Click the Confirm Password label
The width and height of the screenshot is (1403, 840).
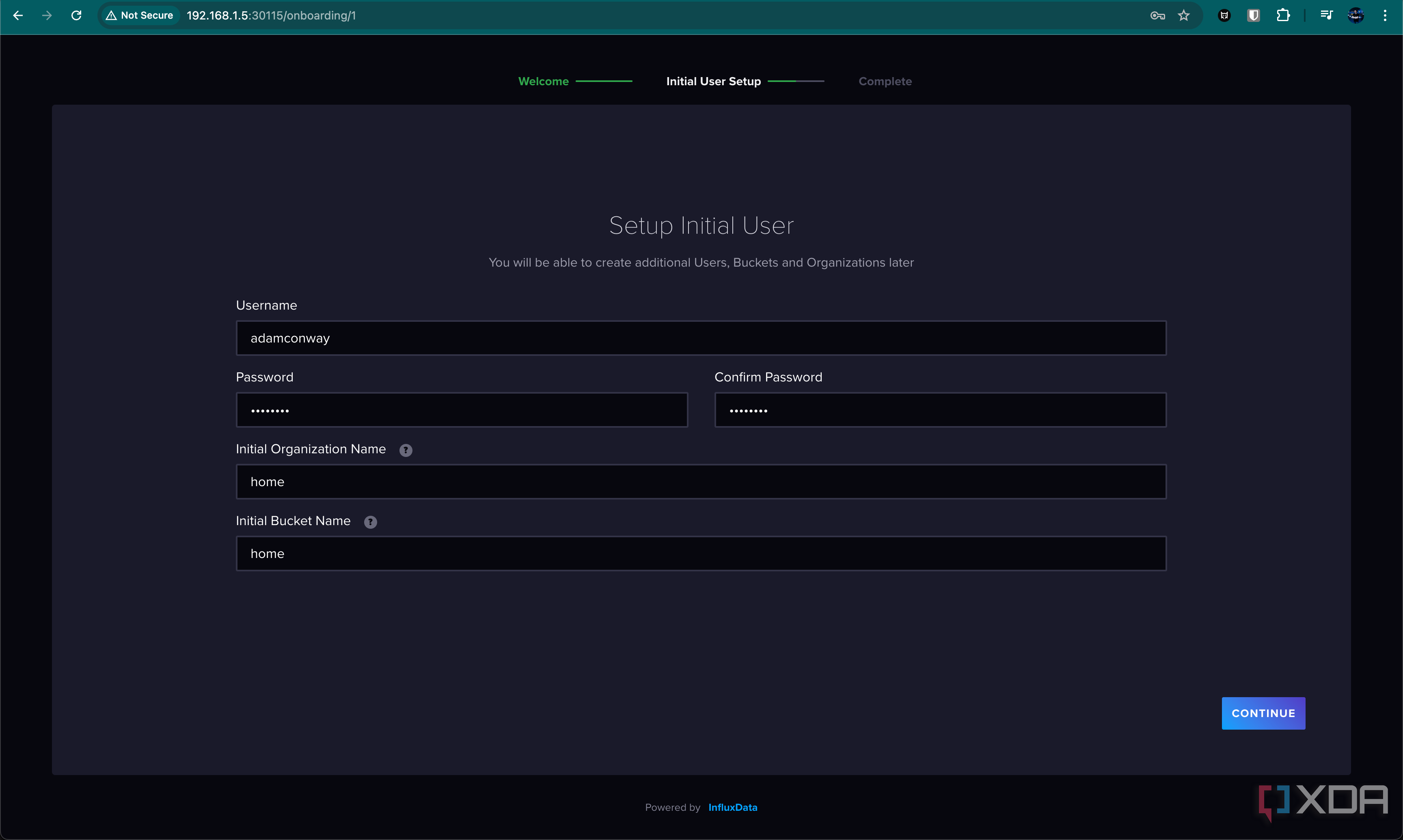(x=768, y=377)
